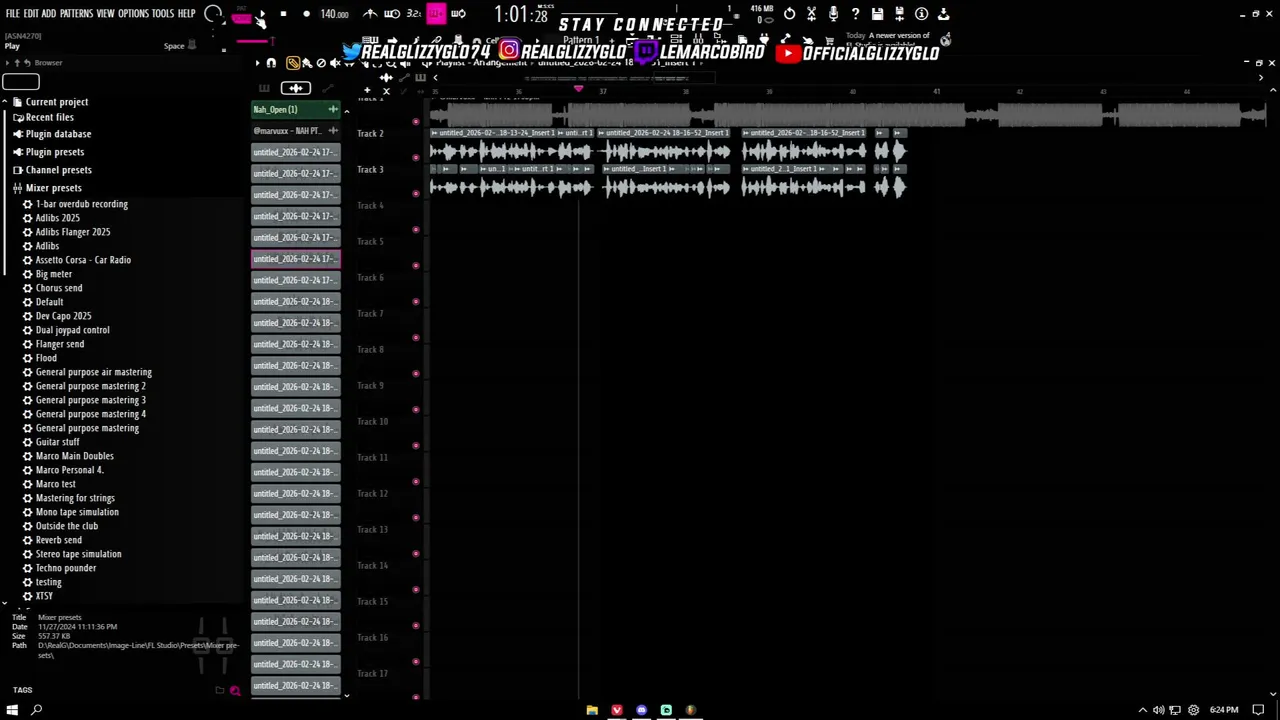Toggle the playlist snap magnet icon
Viewport: 1280px width, 720px height.
click(271, 63)
